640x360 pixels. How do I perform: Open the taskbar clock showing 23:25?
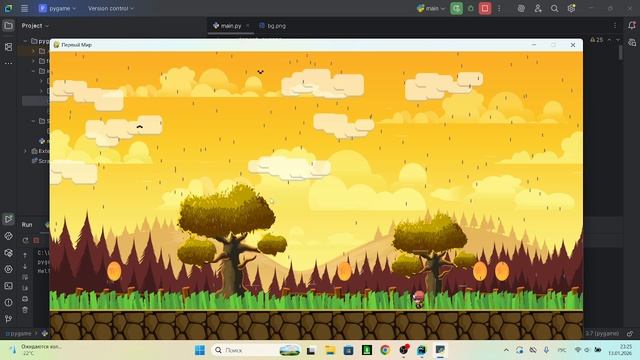pyautogui.click(x=620, y=350)
